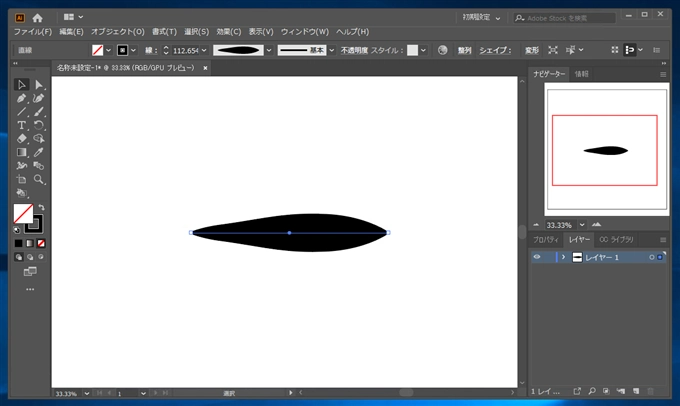Open the オブジェクト(O) menu
Screen dimensions: 680x406
(x=118, y=32)
